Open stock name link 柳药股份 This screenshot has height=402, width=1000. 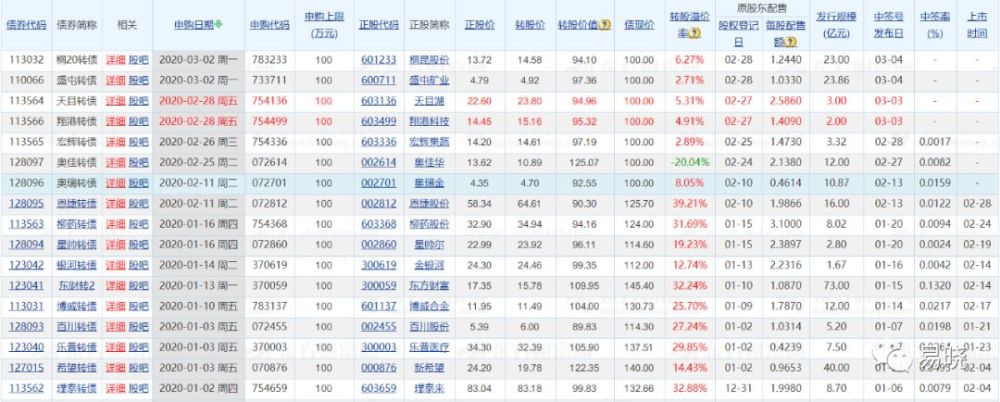(429, 224)
